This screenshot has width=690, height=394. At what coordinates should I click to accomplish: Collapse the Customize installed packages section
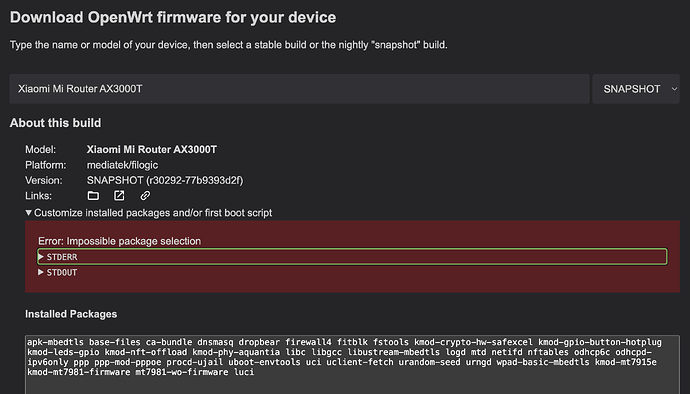149,213
